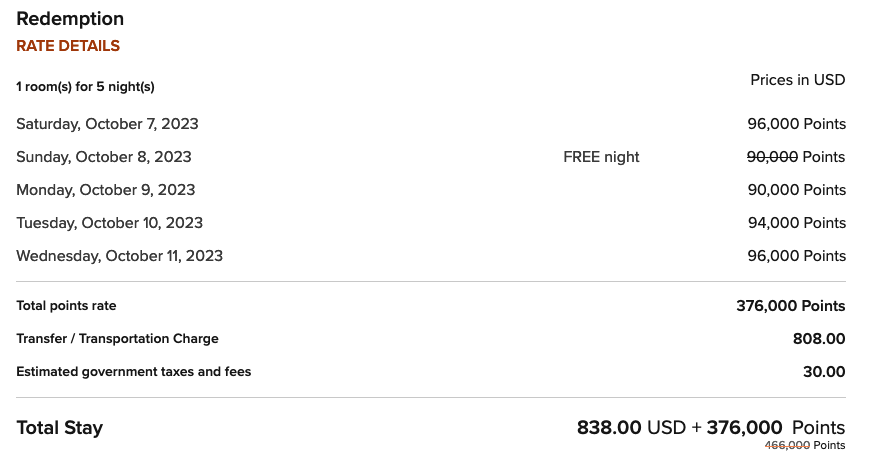Select the 1 room(s) for 5 night(s) text

tap(85, 87)
